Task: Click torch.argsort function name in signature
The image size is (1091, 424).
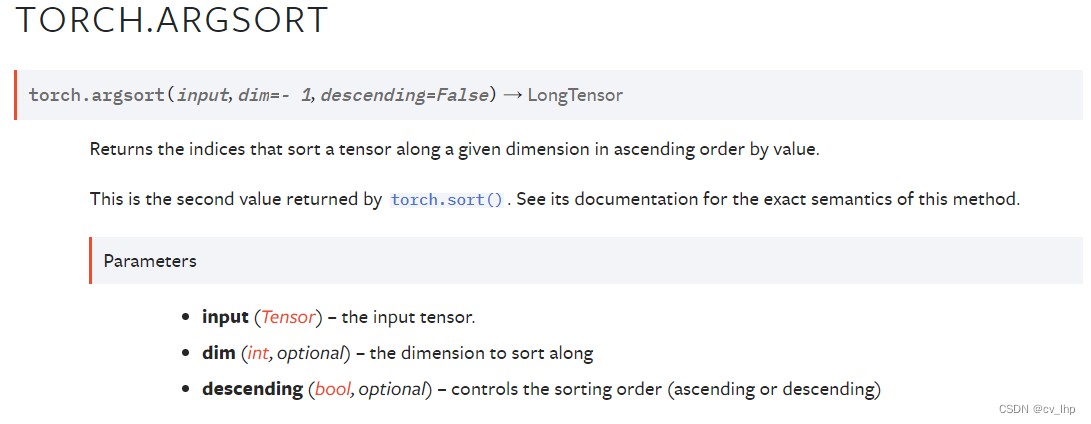Action: (97, 95)
